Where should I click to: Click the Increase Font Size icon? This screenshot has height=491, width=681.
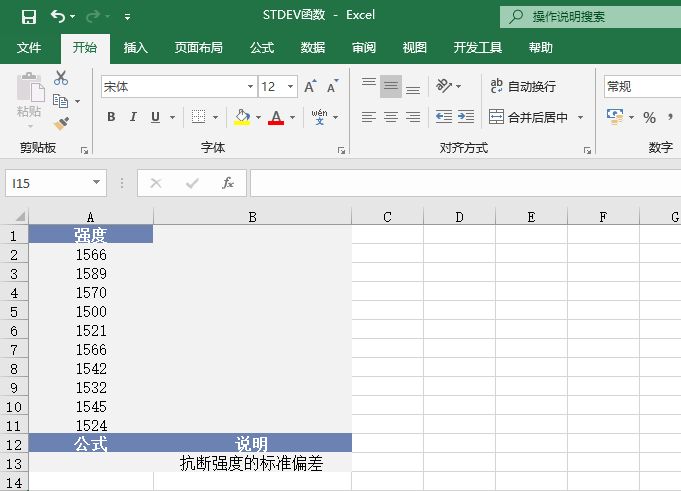pos(311,87)
